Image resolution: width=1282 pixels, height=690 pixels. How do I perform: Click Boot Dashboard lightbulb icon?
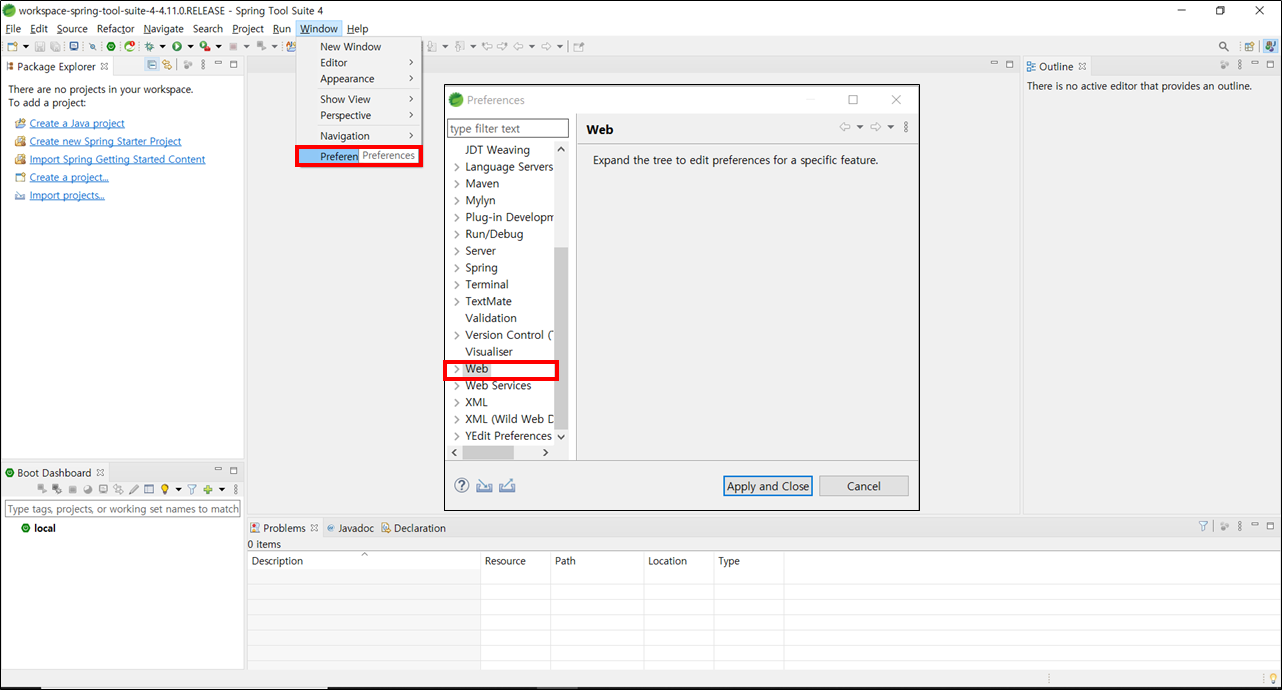[165, 489]
